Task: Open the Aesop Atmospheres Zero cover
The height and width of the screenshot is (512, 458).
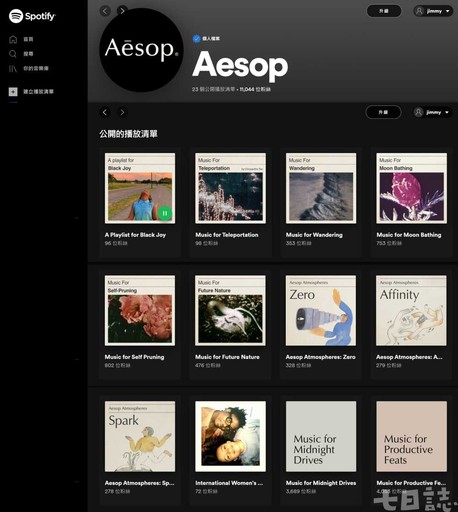Action: pyautogui.click(x=321, y=311)
